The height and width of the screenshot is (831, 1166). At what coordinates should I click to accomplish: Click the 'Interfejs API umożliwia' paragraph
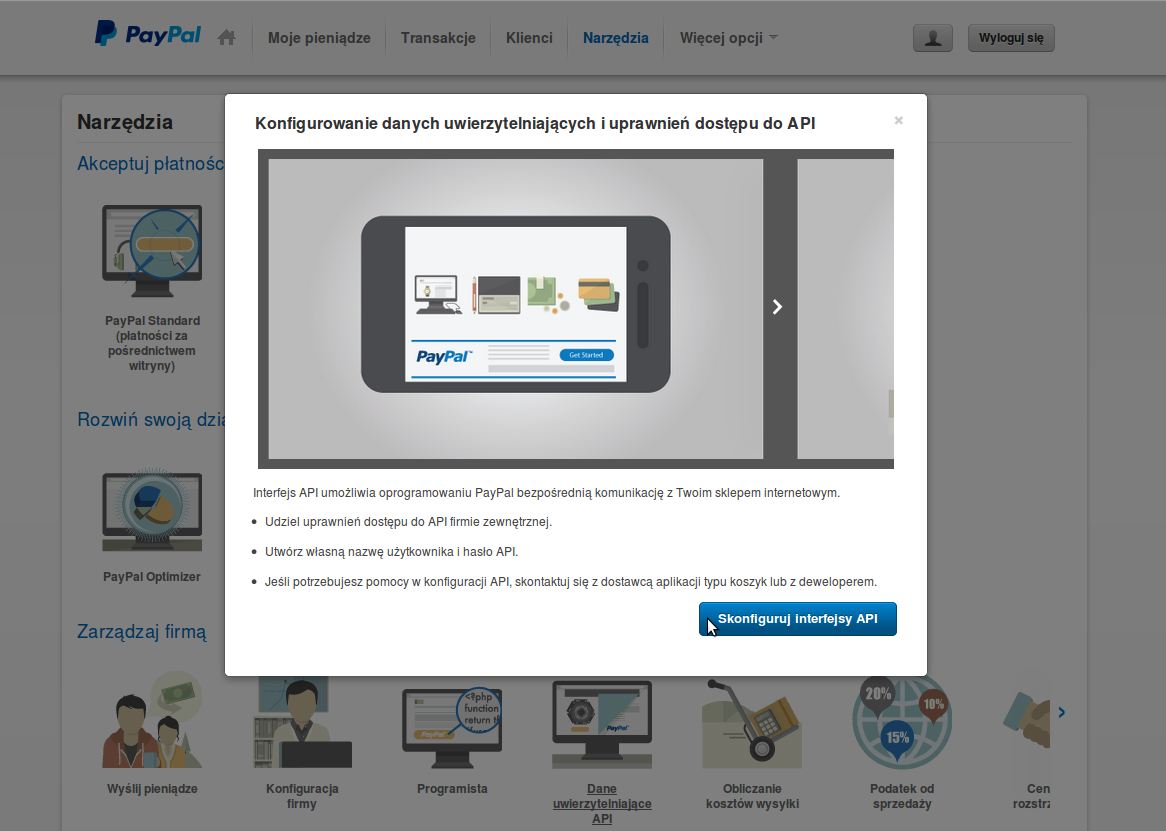[547, 493]
